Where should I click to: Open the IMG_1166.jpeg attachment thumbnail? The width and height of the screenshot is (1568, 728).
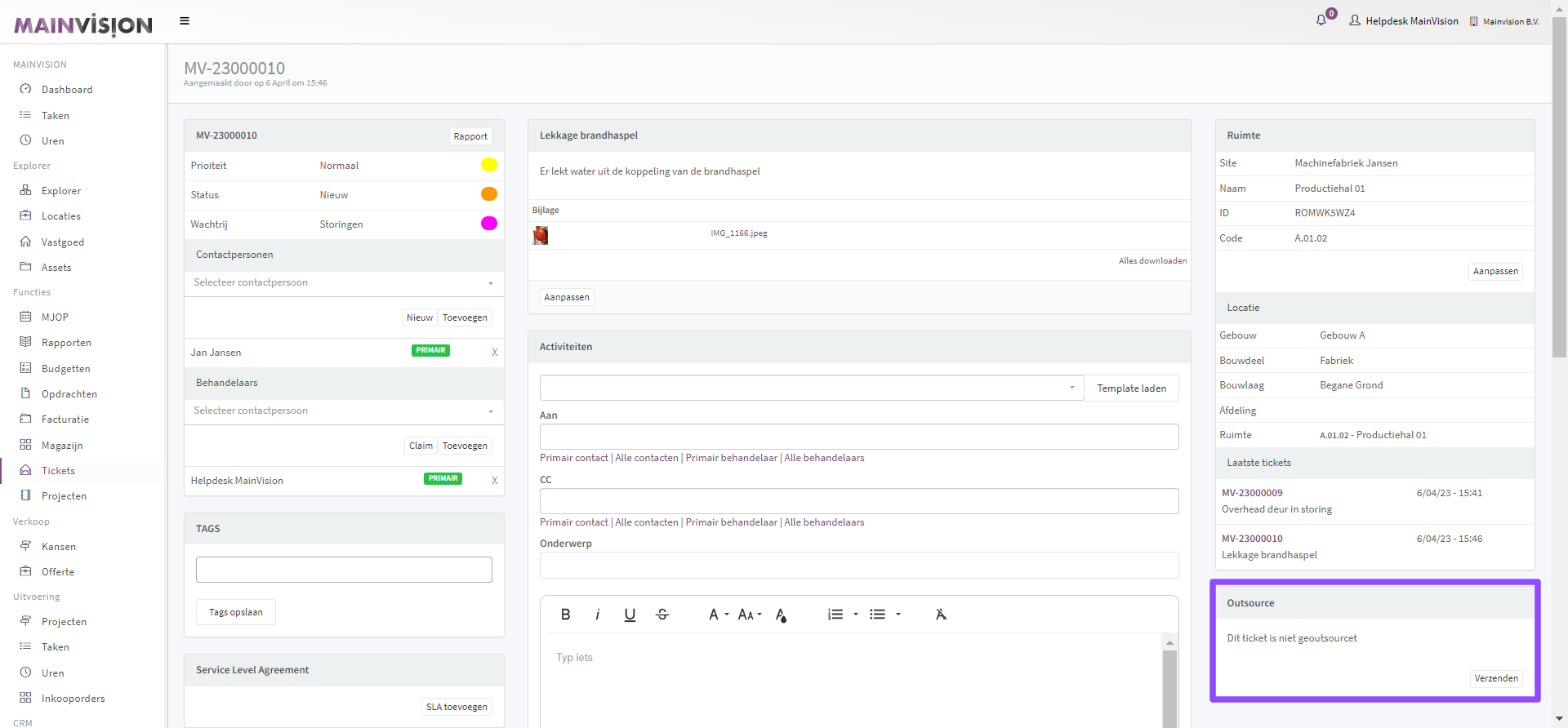tap(541, 236)
